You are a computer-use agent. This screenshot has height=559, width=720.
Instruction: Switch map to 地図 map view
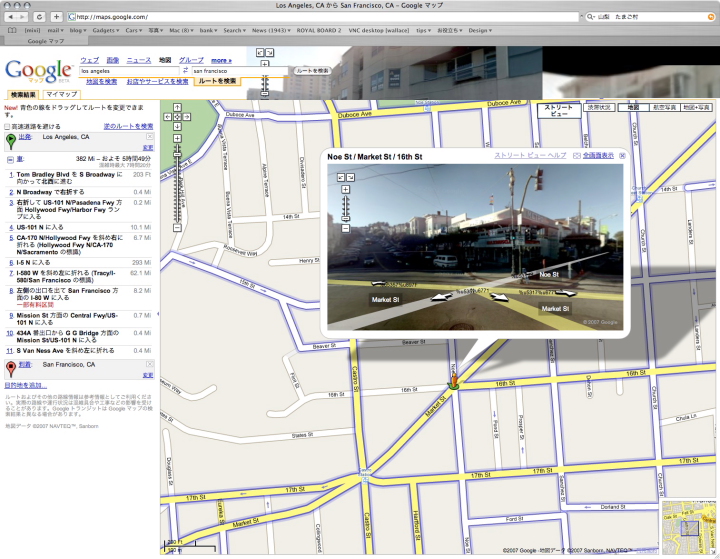coord(633,107)
